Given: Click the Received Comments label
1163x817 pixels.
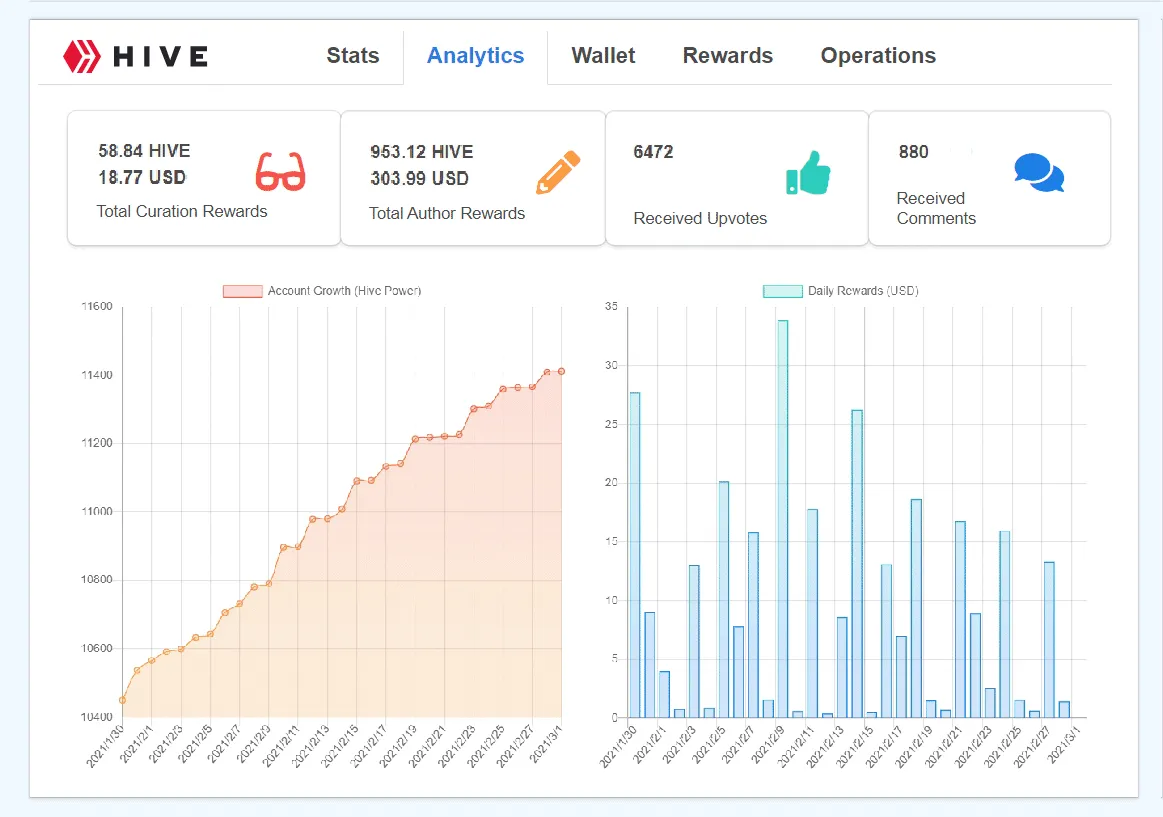Looking at the screenshot, I should [x=936, y=208].
